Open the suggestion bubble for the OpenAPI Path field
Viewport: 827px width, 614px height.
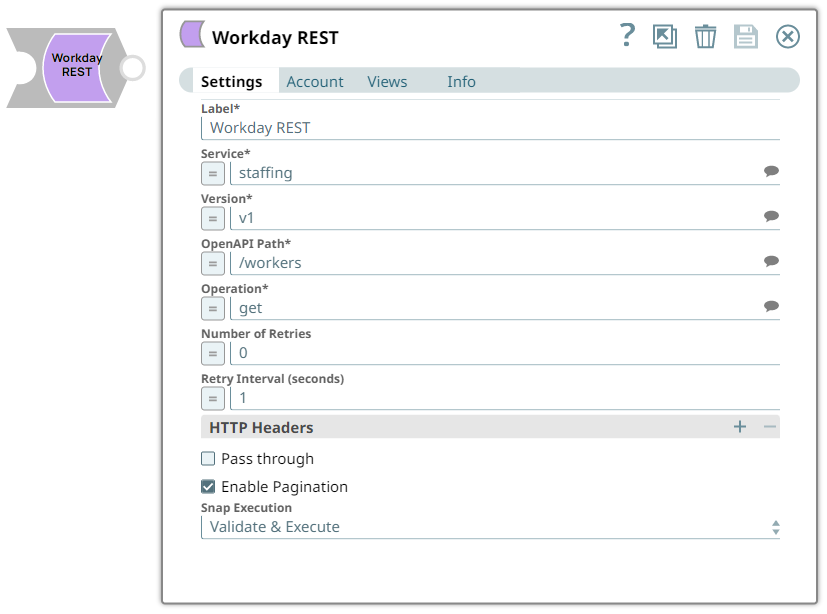[771, 261]
